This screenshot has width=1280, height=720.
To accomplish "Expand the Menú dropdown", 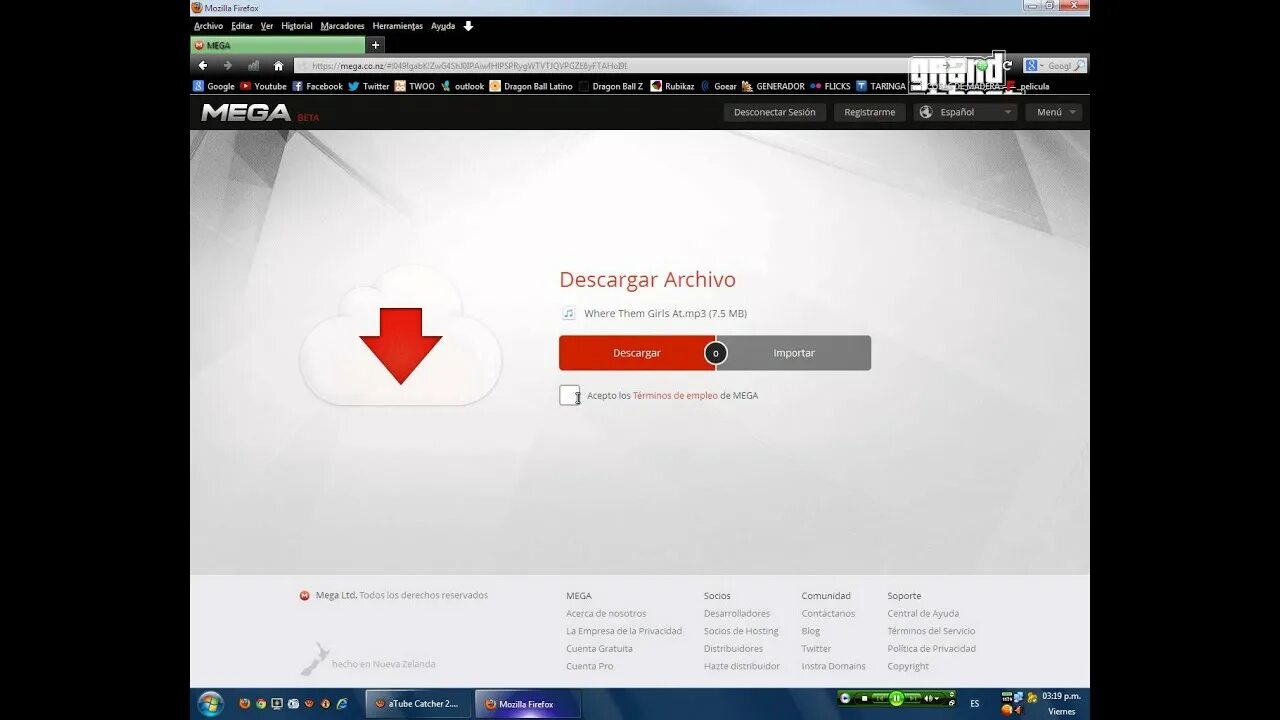I will [x=1054, y=112].
